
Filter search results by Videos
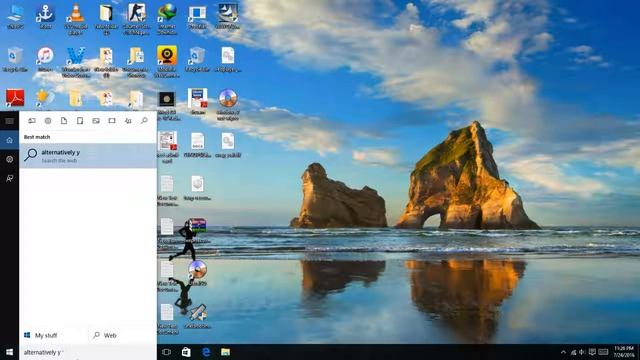(112, 121)
